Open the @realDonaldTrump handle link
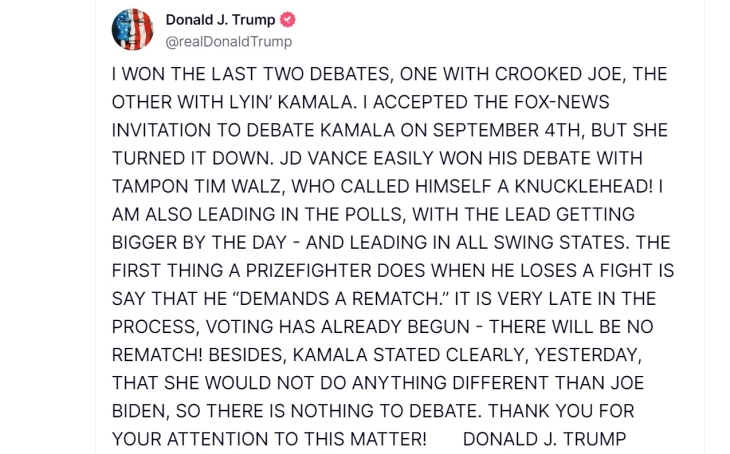The width and height of the screenshot is (730, 454). point(229,41)
